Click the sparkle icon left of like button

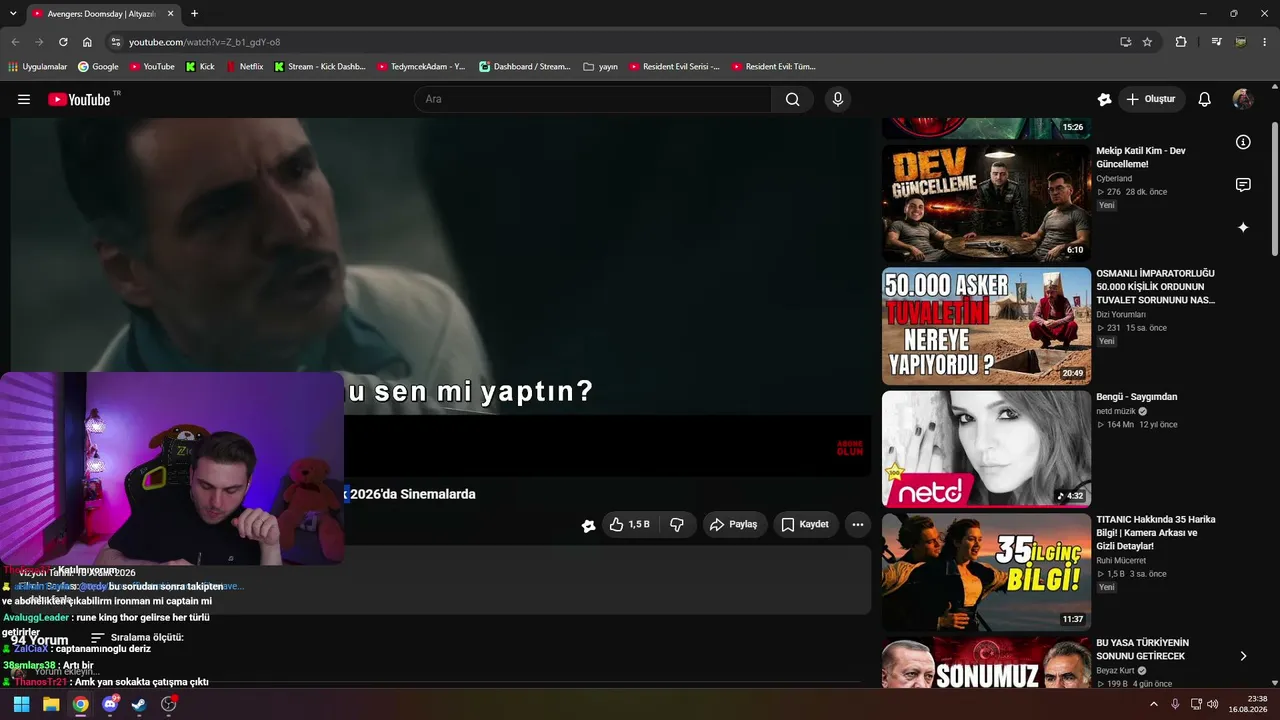pyautogui.click(x=588, y=525)
